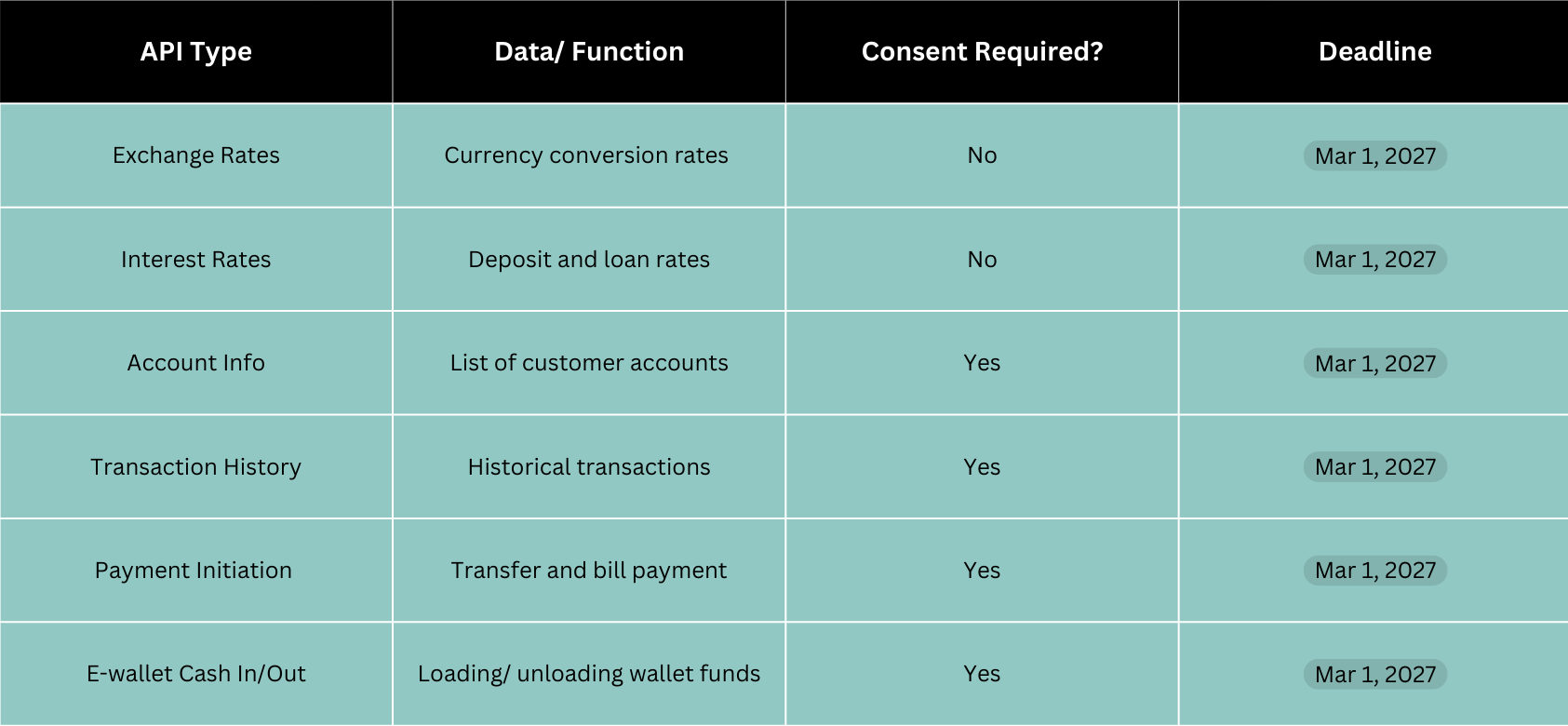The width and height of the screenshot is (1568, 726).
Task: Click the Historical transactions cell
Action: 589,467
